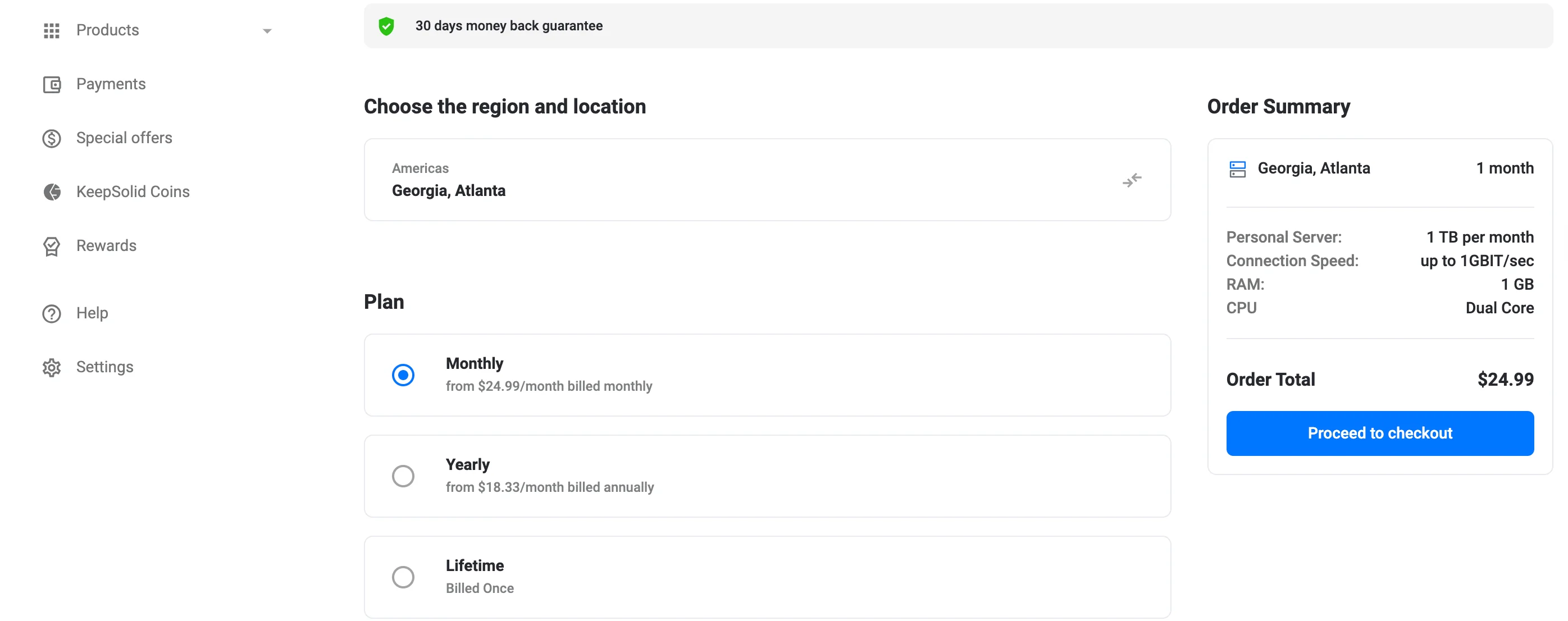Click the Help question mark icon
This screenshot has width=1568, height=621.
pos(52,313)
